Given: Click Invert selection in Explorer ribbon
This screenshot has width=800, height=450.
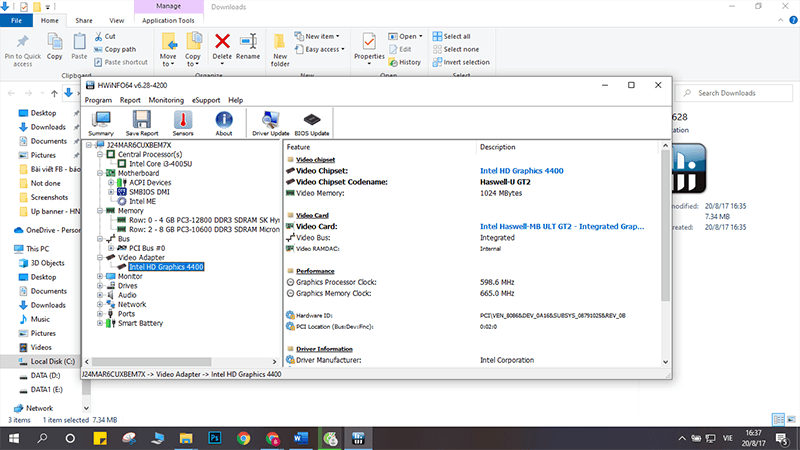Looking at the screenshot, I should pos(461,62).
